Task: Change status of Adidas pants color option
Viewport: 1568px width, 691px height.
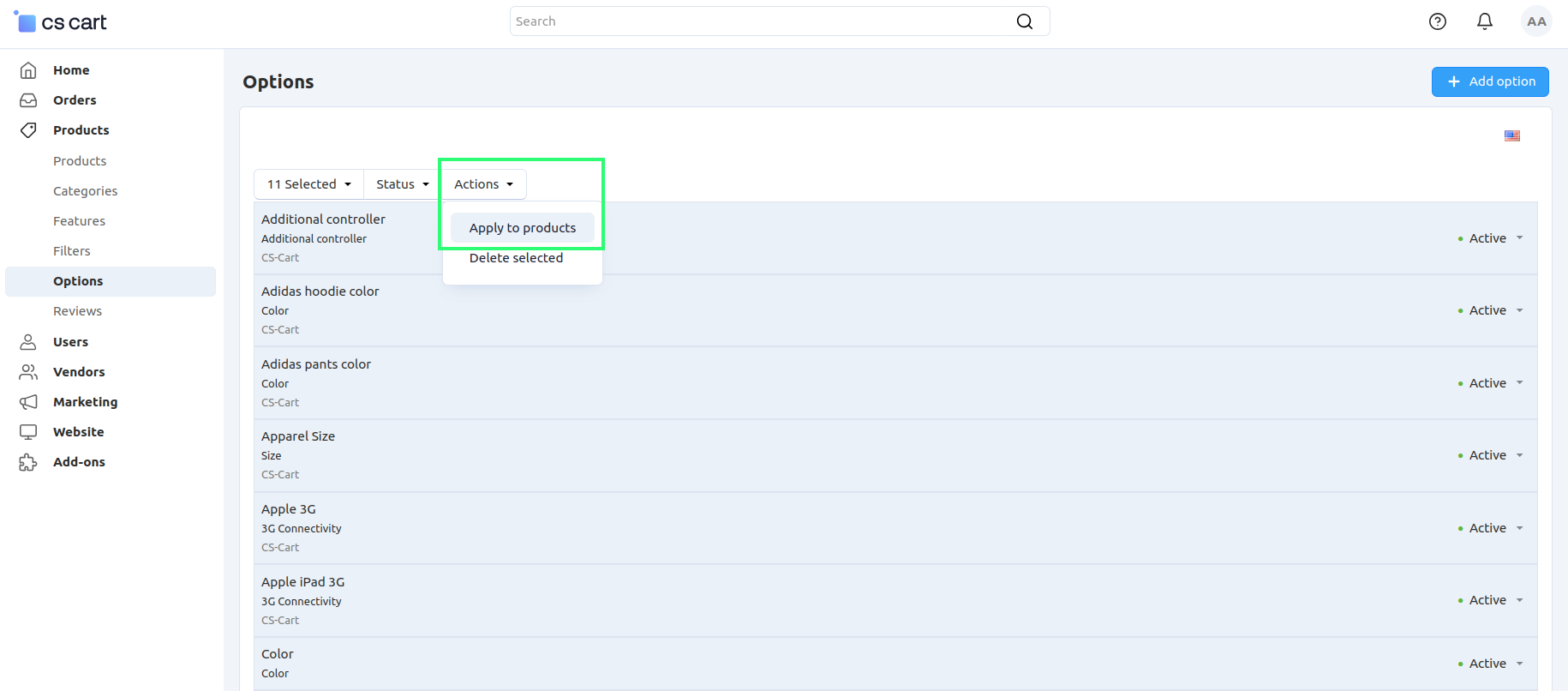Action: click(1490, 383)
